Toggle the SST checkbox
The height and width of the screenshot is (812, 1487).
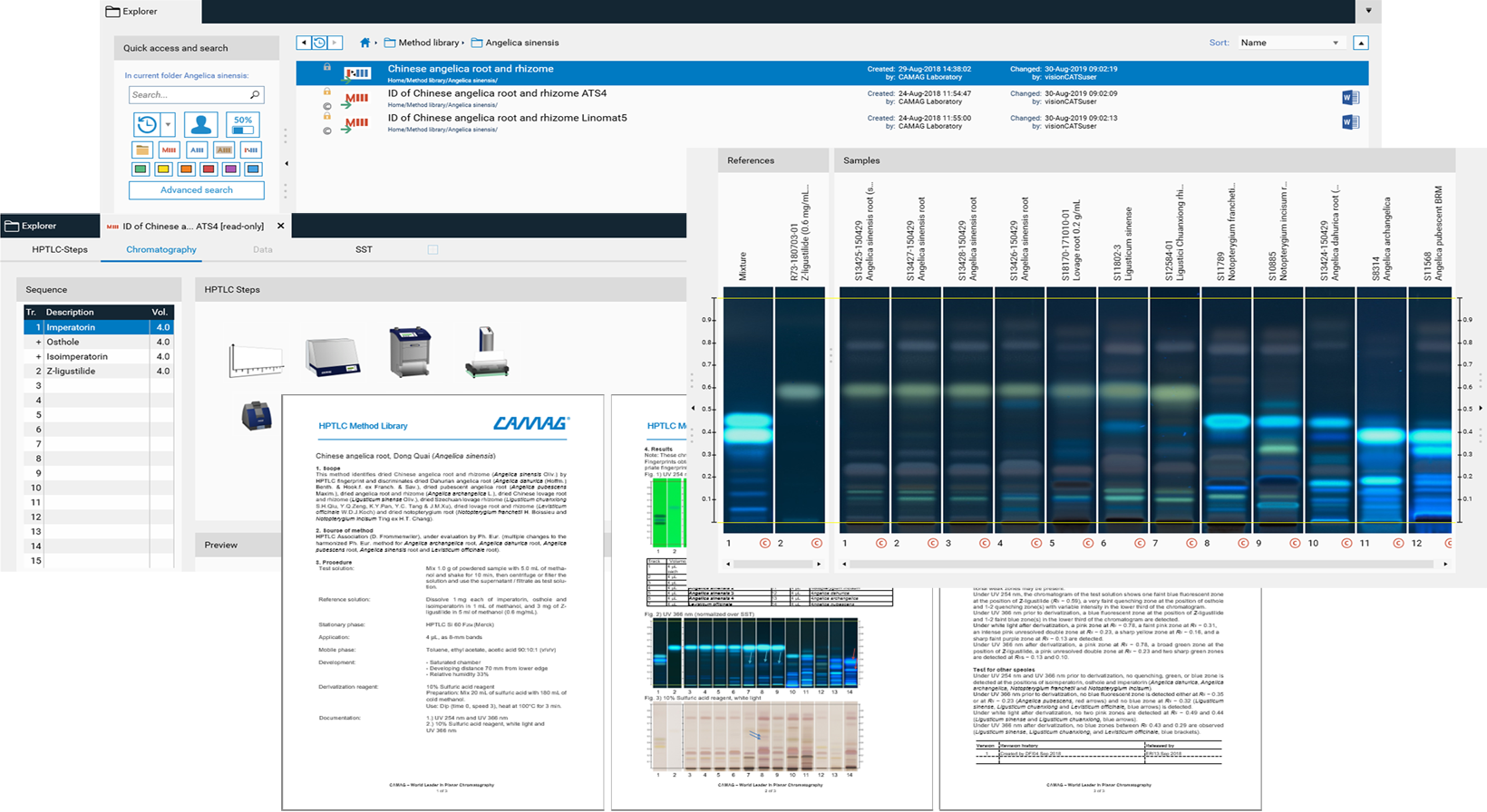432,249
